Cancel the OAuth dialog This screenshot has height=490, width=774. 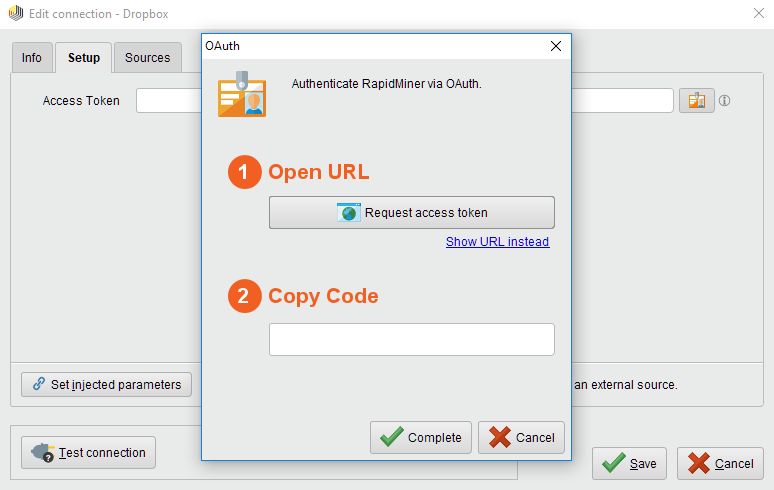[521, 437]
